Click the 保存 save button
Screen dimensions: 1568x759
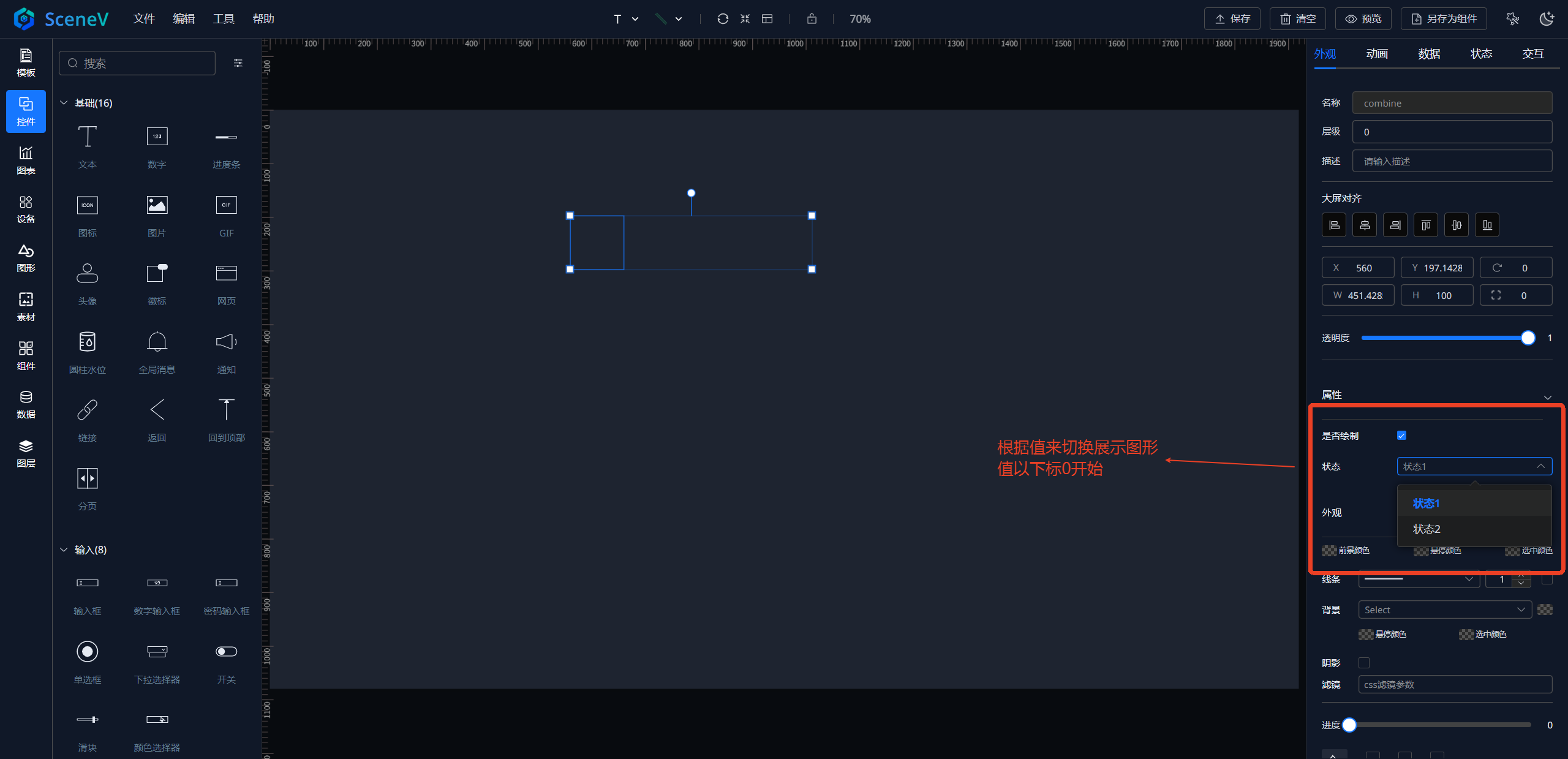tap(1232, 19)
